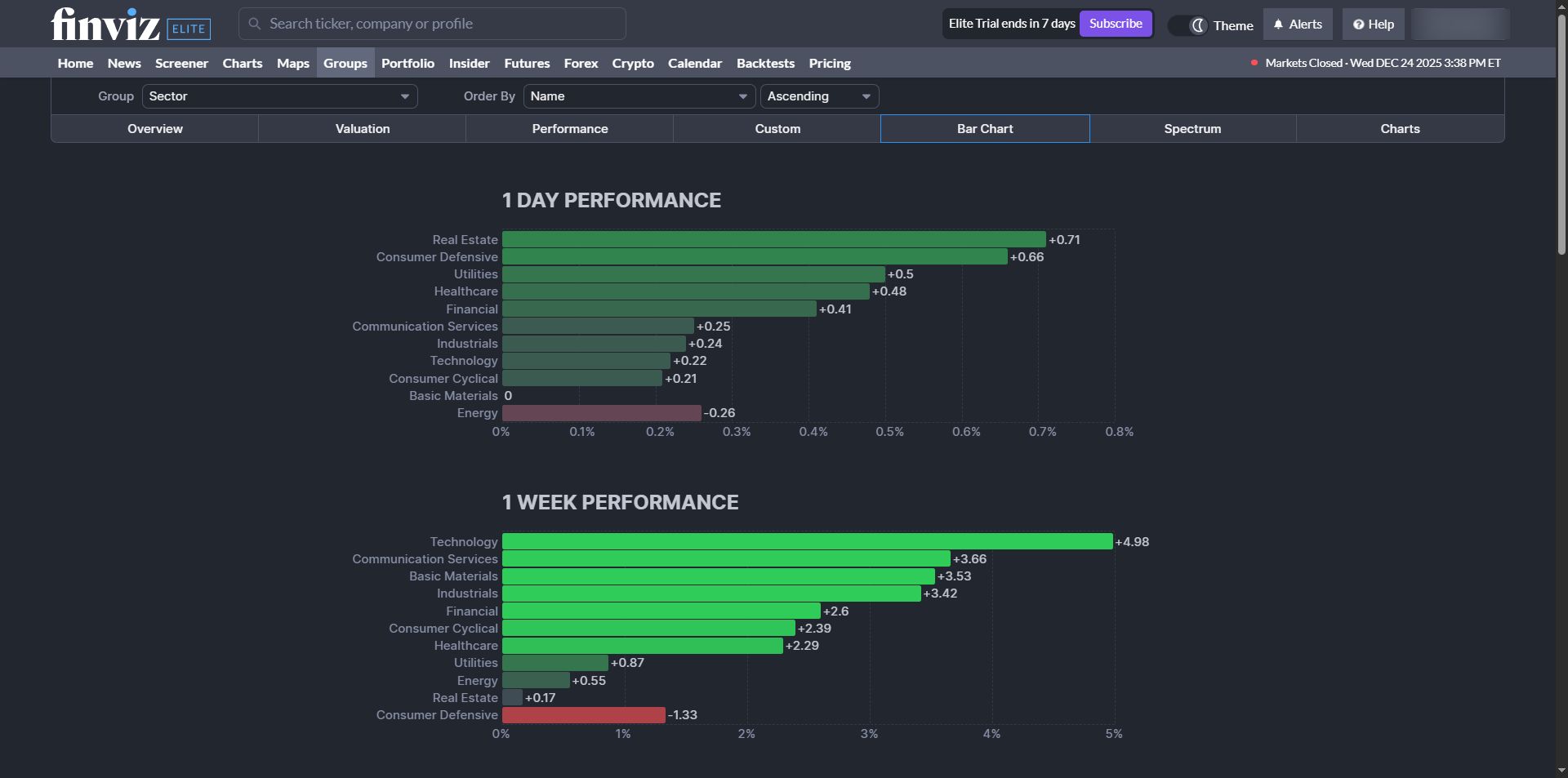Image resolution: width=1568 pixels, height=778 pixels.
Task: Open the Order By Name dropdown
Action: coord(639,96)
